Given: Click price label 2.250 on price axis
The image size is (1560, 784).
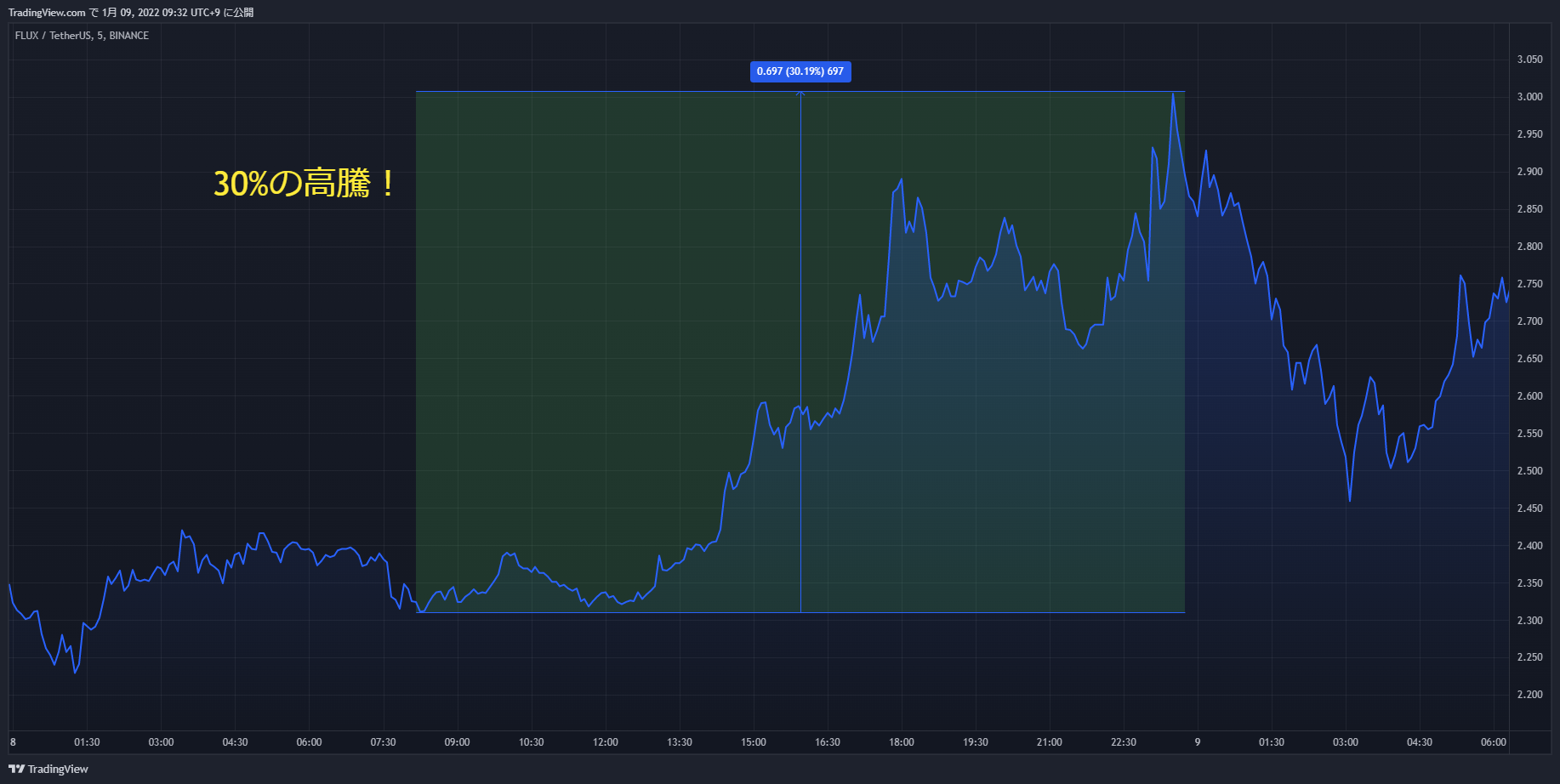Looking at the screenshot, I should tap(1529, 657).
